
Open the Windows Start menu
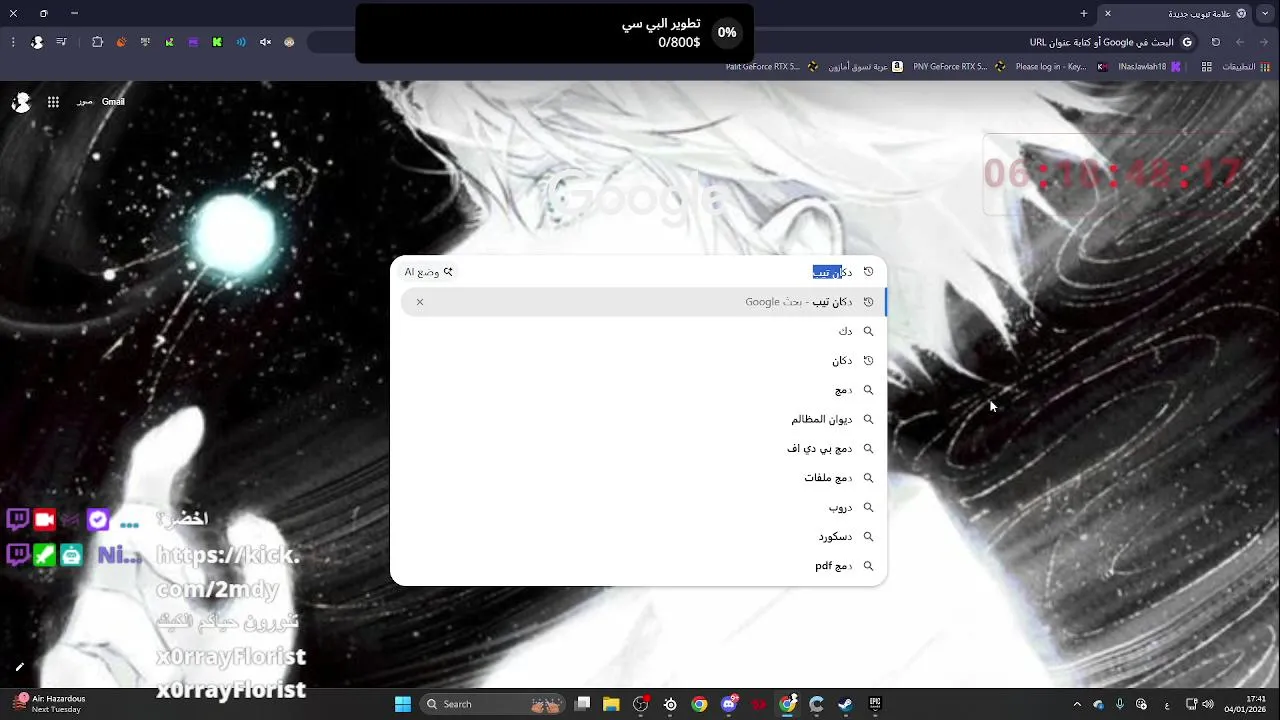tap(403, 704)
